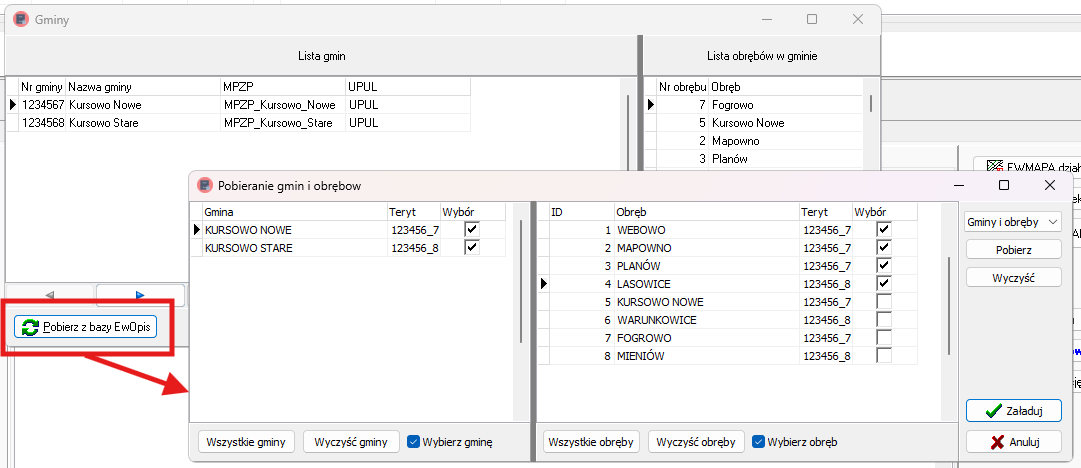Maximize the Pobieranie gmin i obrębów dialog
Screen dimensions: 1081x468
click(x=1004, y=185)
